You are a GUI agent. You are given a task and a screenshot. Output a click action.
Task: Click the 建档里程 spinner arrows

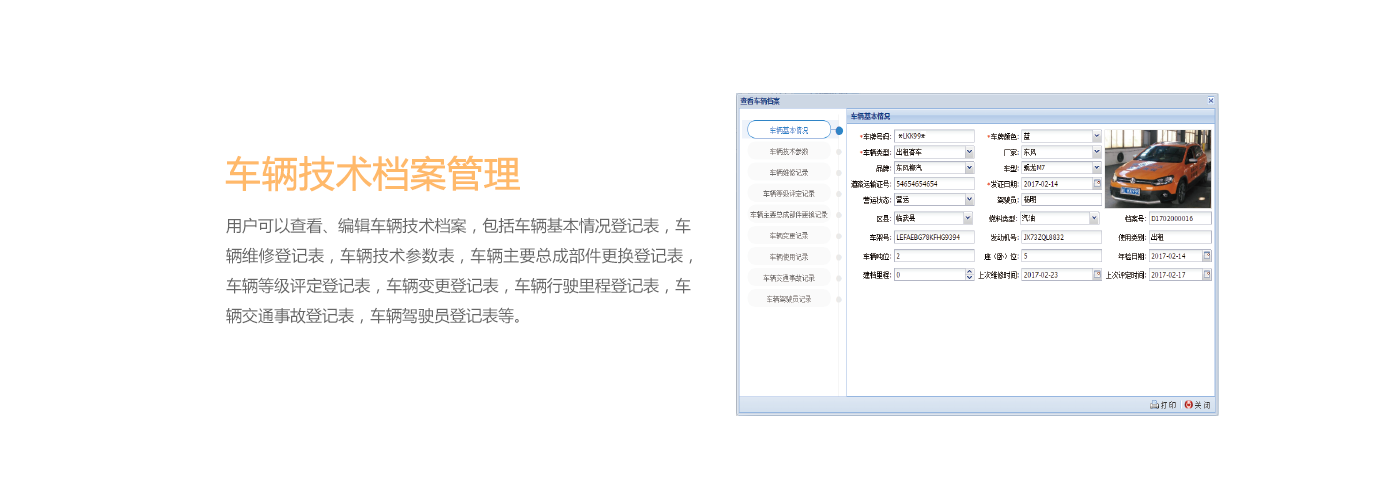point(969,275)
